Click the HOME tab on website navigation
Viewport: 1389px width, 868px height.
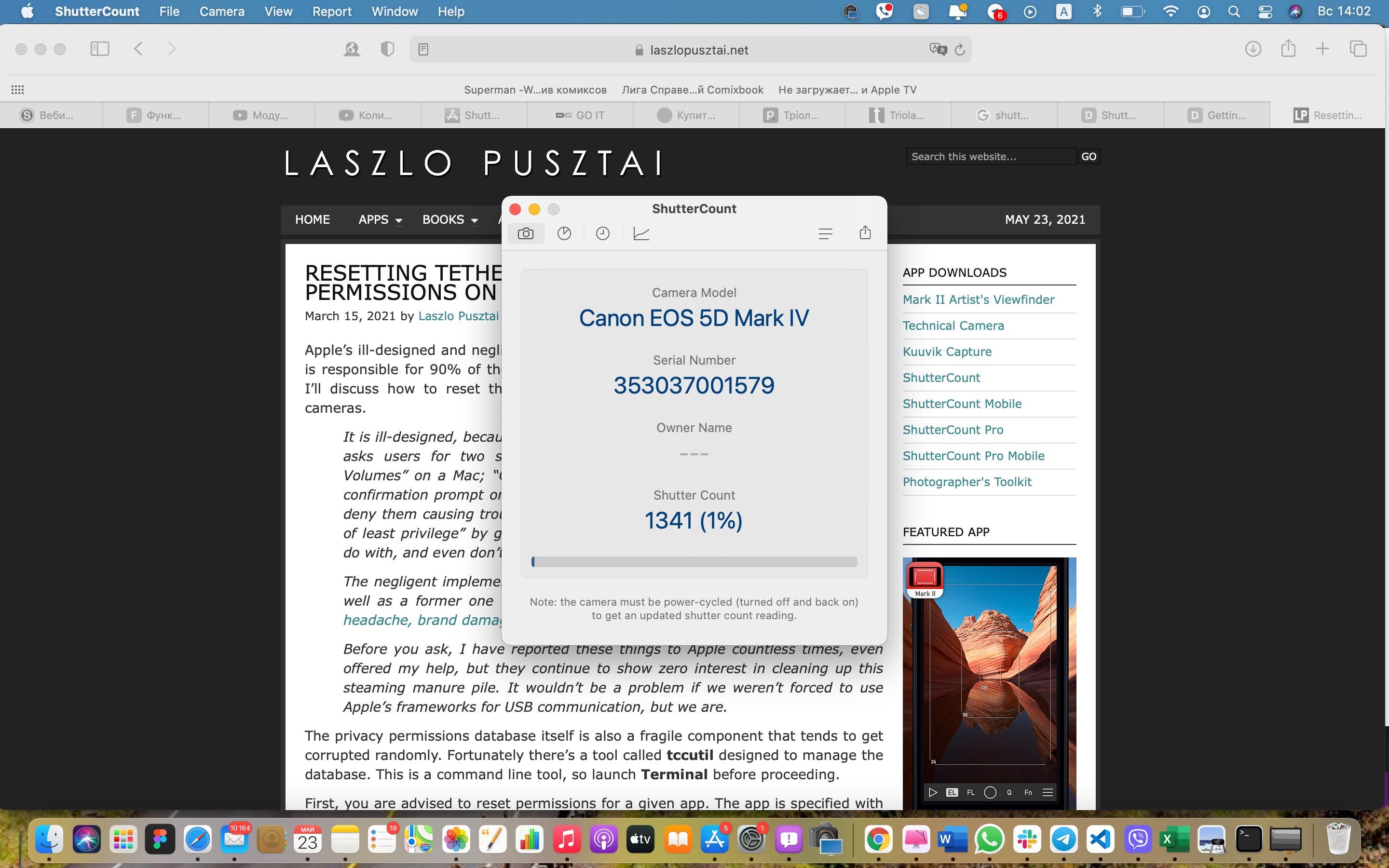tap(313, 220)
